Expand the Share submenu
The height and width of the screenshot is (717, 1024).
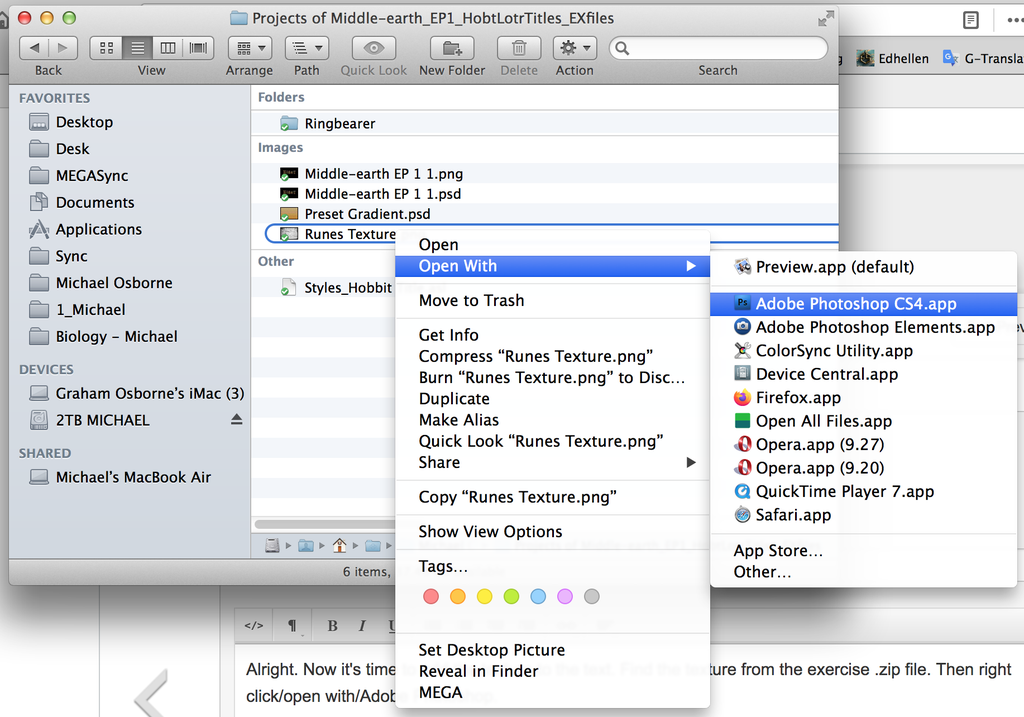[552, 462]
